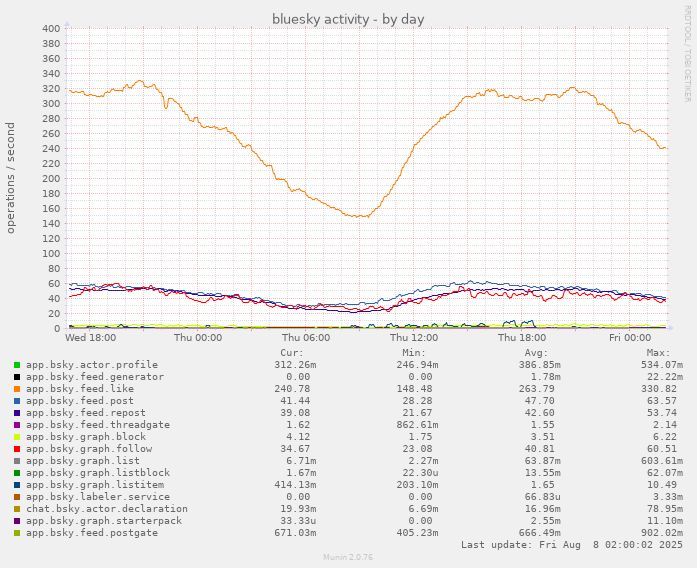Click the green app.bsky.actor.profile legend swatch

point(17,365)
